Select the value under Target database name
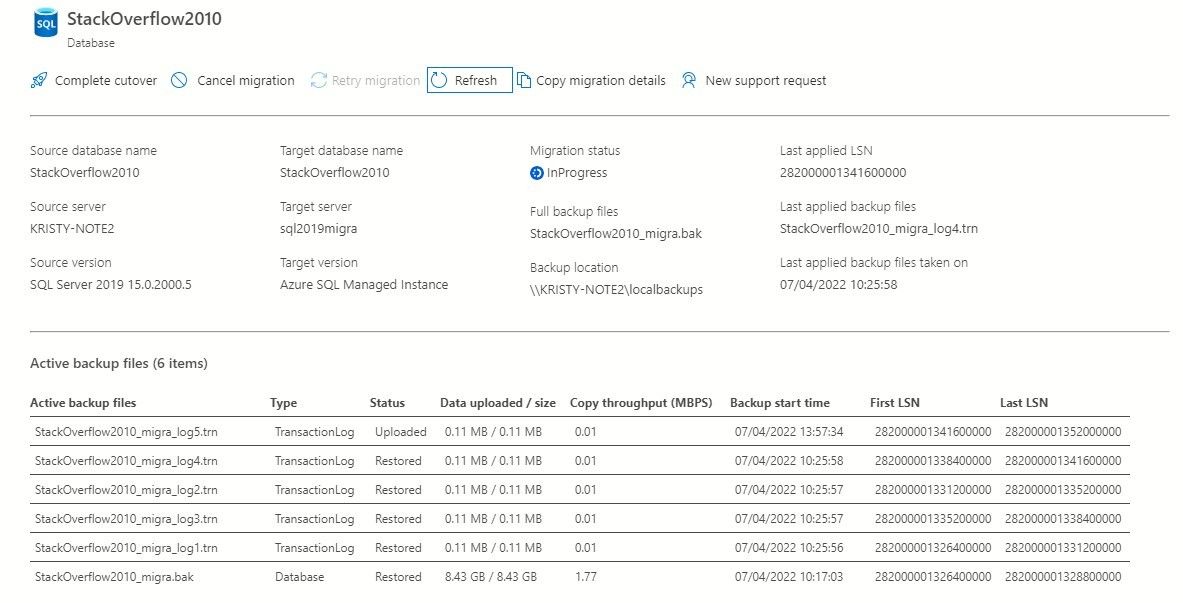 (x=334, y=172)
